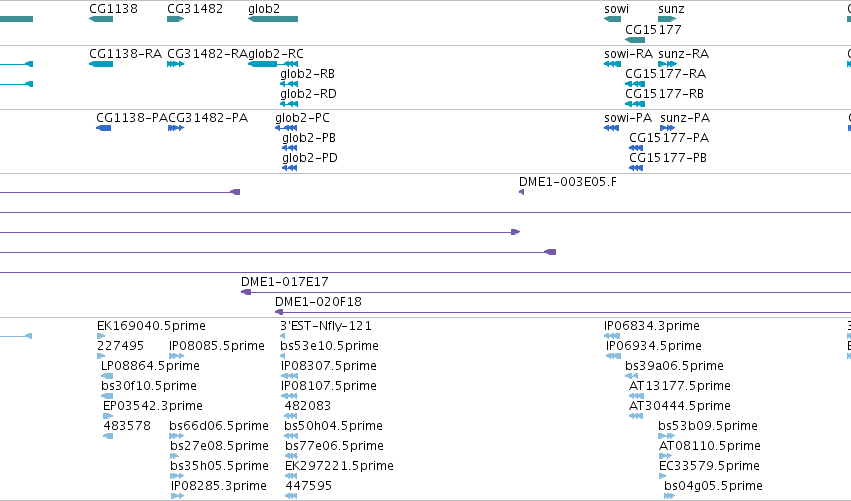Click the CG15177-RB transcript glyph
The image size is (851, 501).
click(635, 104)
